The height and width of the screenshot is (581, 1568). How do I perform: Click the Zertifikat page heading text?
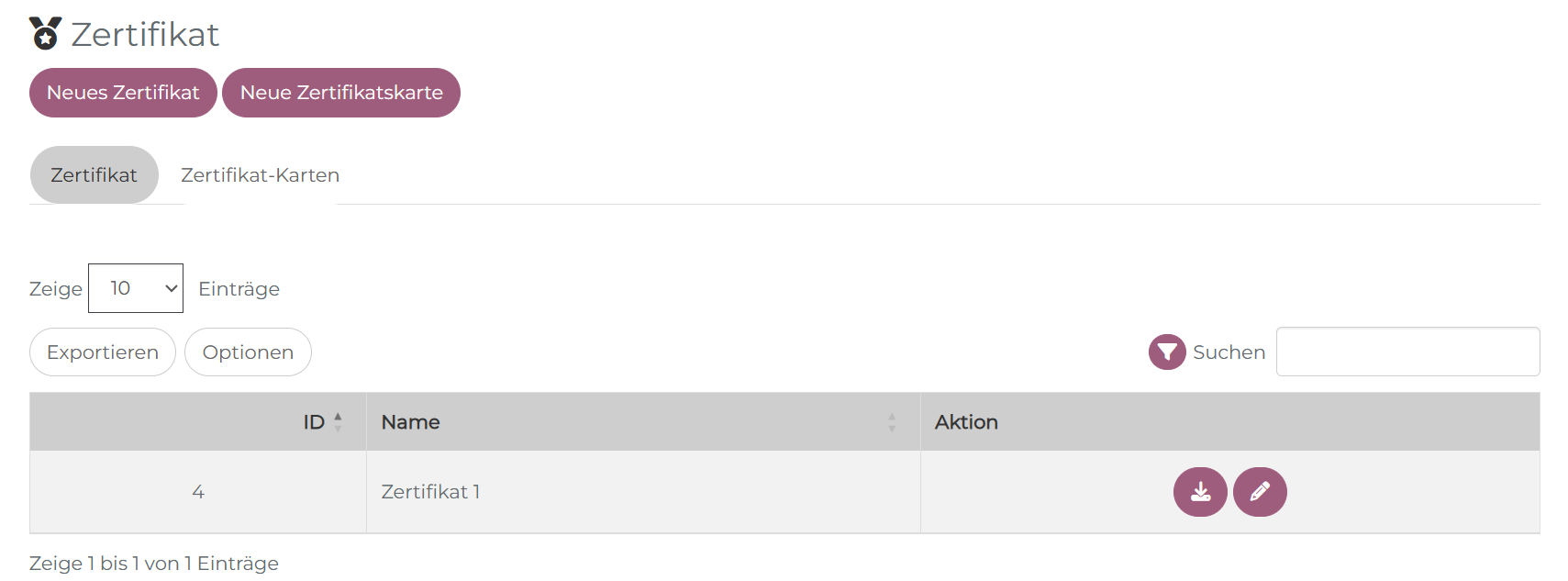(x=145, y=35)
